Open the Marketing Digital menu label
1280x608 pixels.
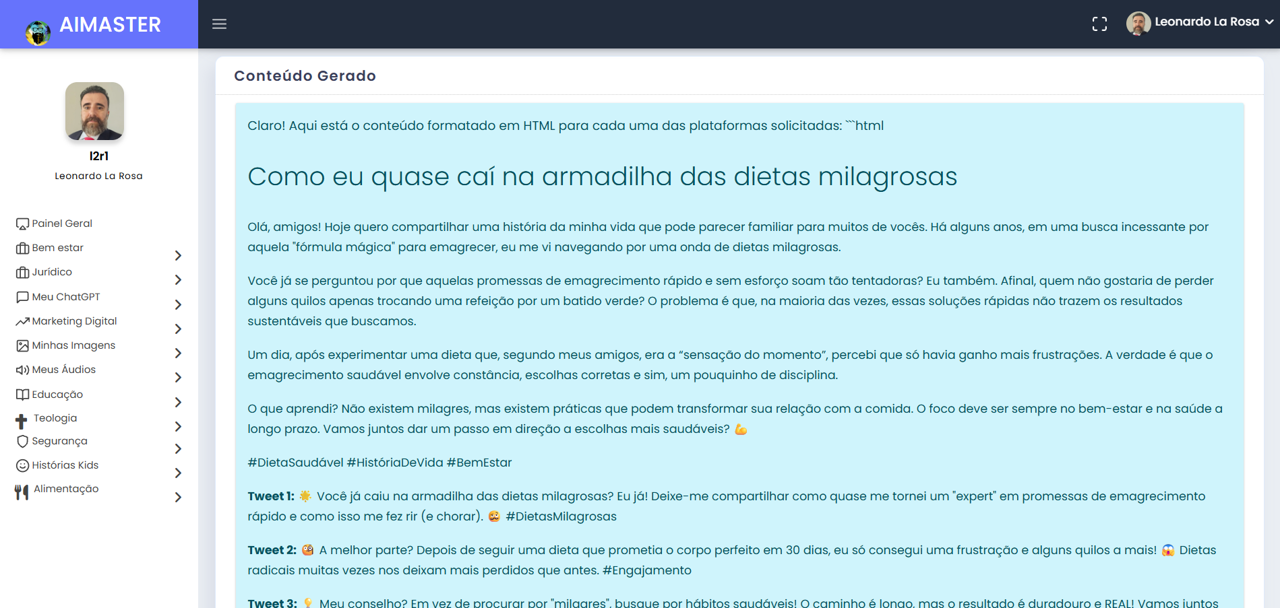coord(74,321)
